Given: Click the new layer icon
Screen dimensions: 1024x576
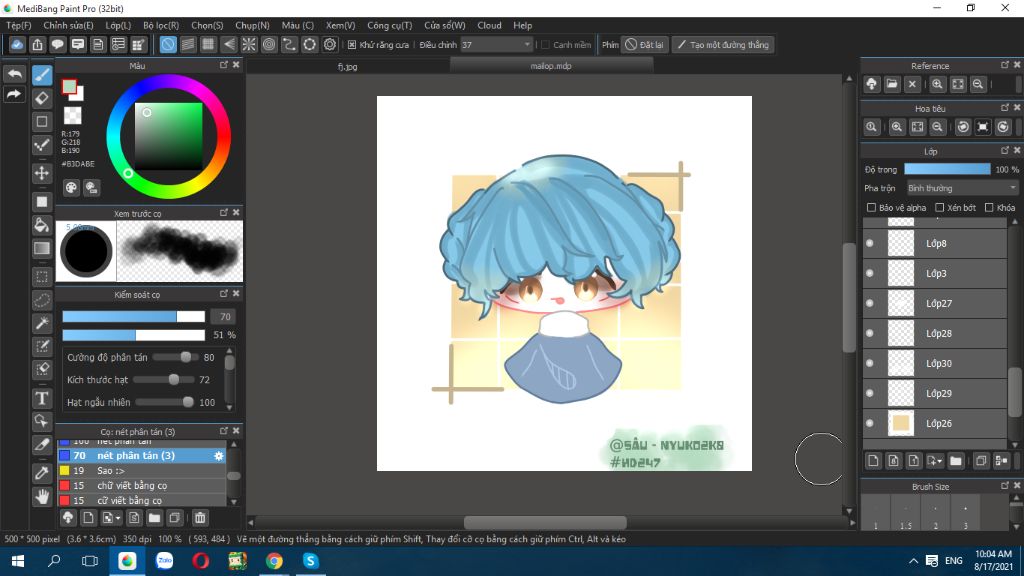Looking at the screenshot, I should click(873, 460).
